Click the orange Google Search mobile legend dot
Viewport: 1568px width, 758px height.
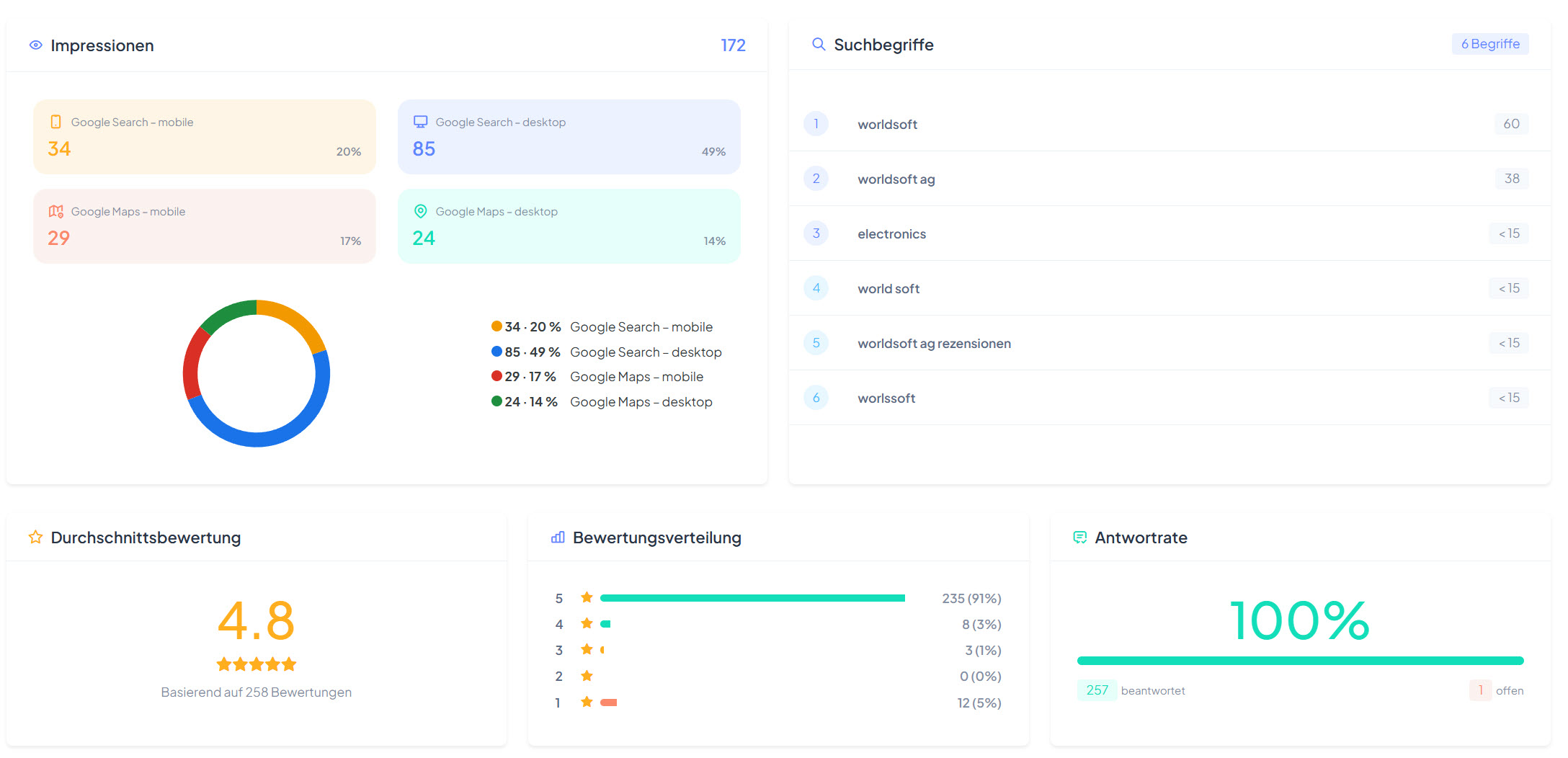(496, 326)
